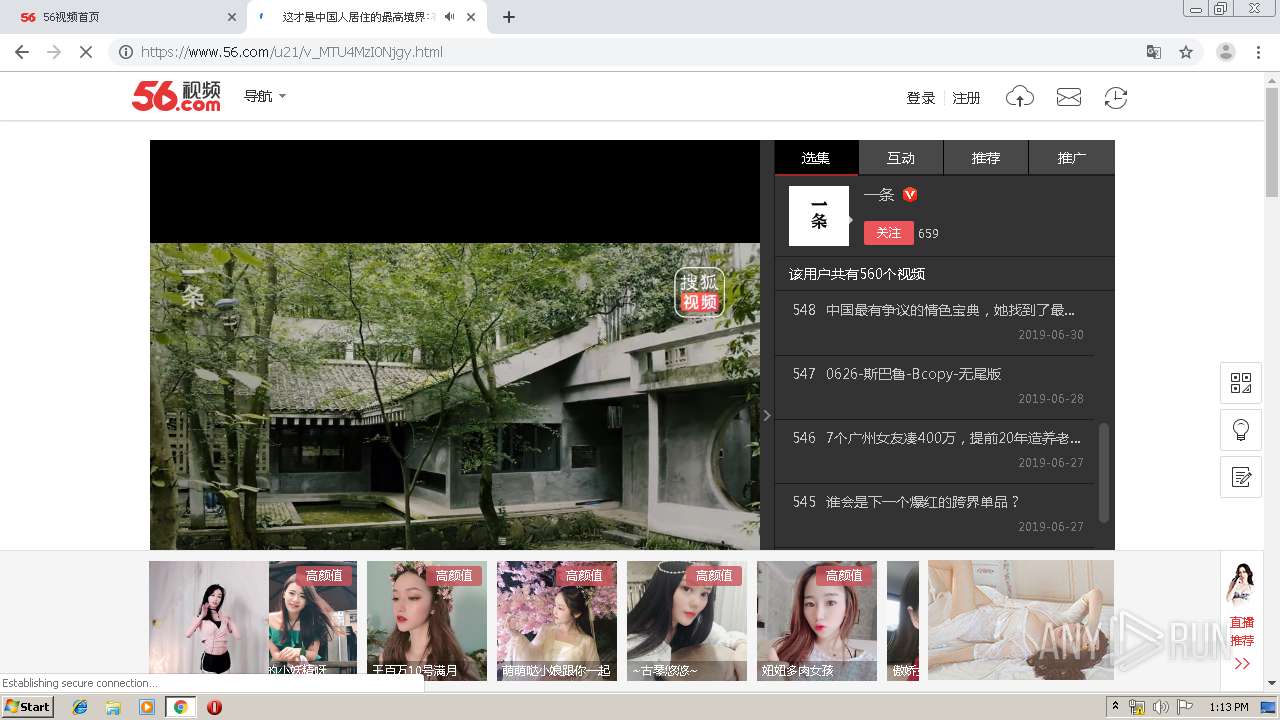Screen dimensions: 1280x720
Task: Go back in browser history
Action: pos(22,52)
